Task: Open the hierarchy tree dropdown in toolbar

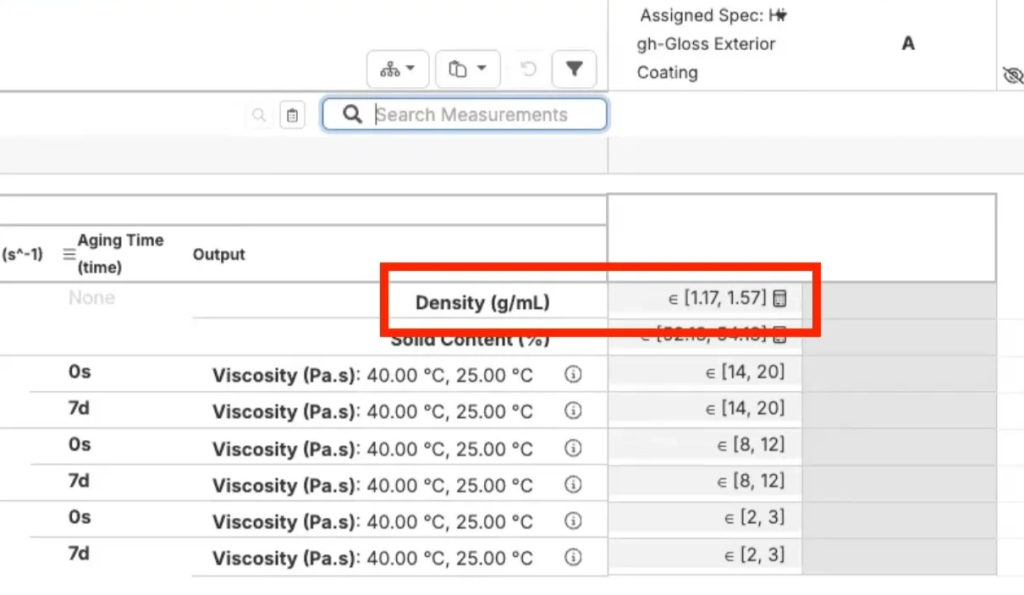Action: [398, 69]
